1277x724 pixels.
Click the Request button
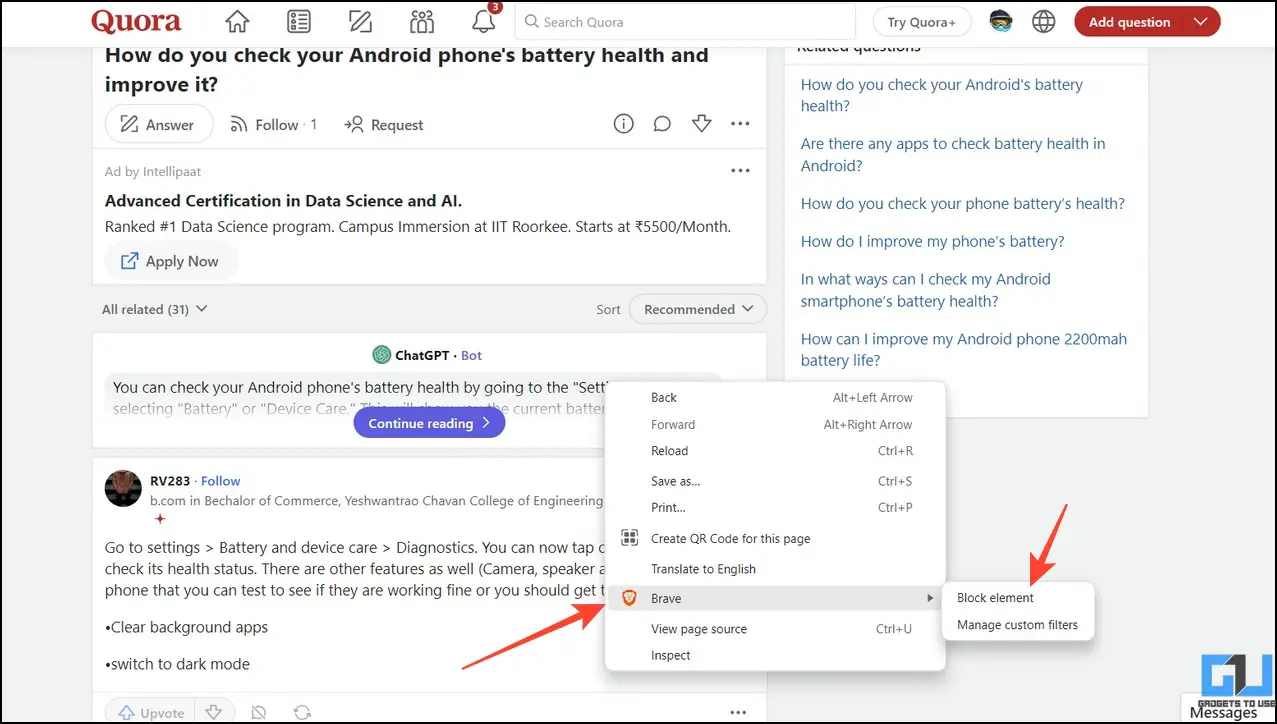384,124
